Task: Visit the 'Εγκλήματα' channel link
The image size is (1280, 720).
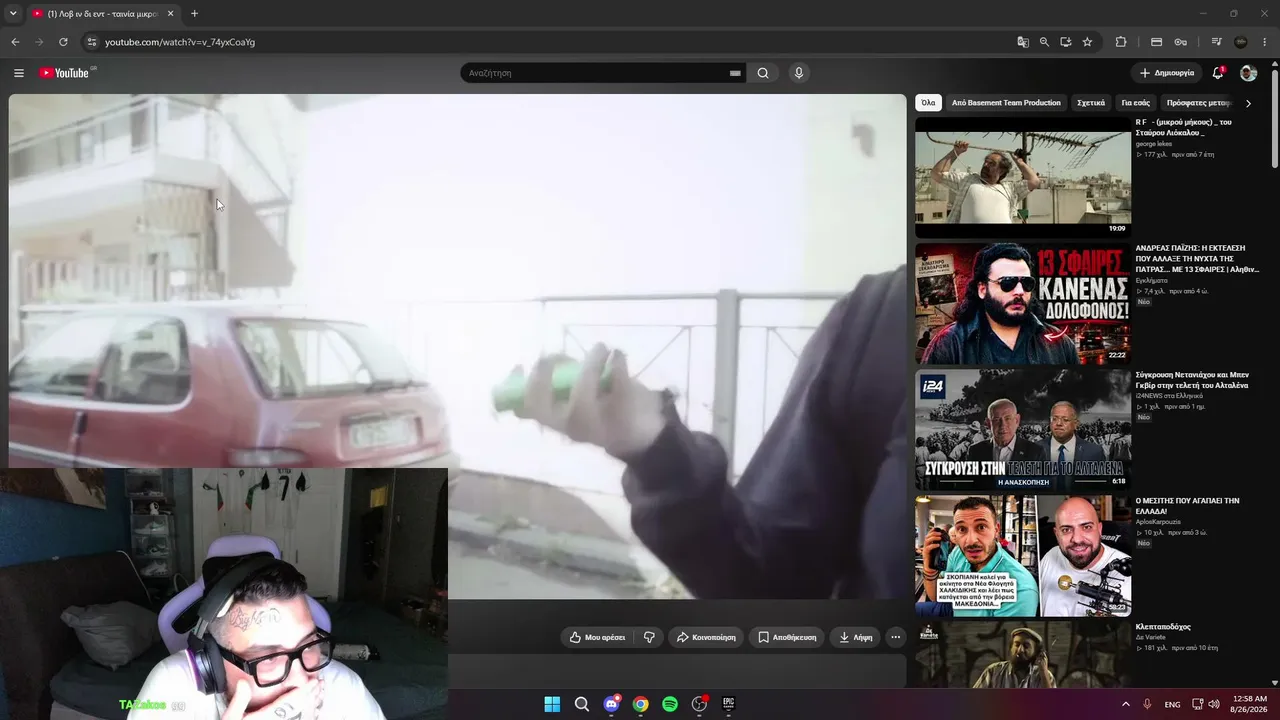Action: pyautogui.click(x=1151, y=280)
